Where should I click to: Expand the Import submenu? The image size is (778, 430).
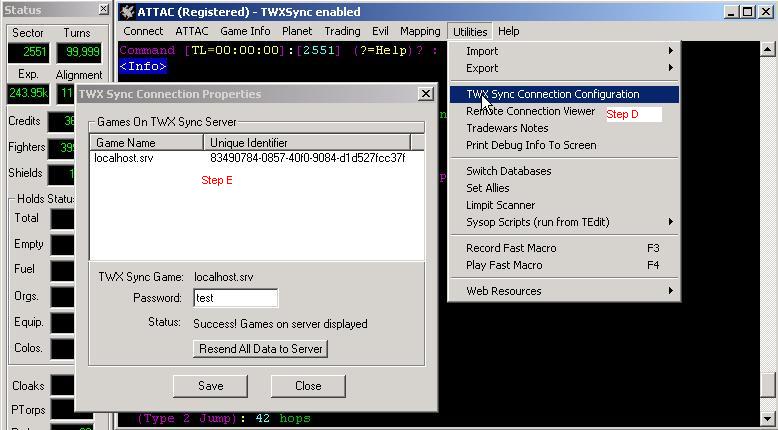(564, 51)
